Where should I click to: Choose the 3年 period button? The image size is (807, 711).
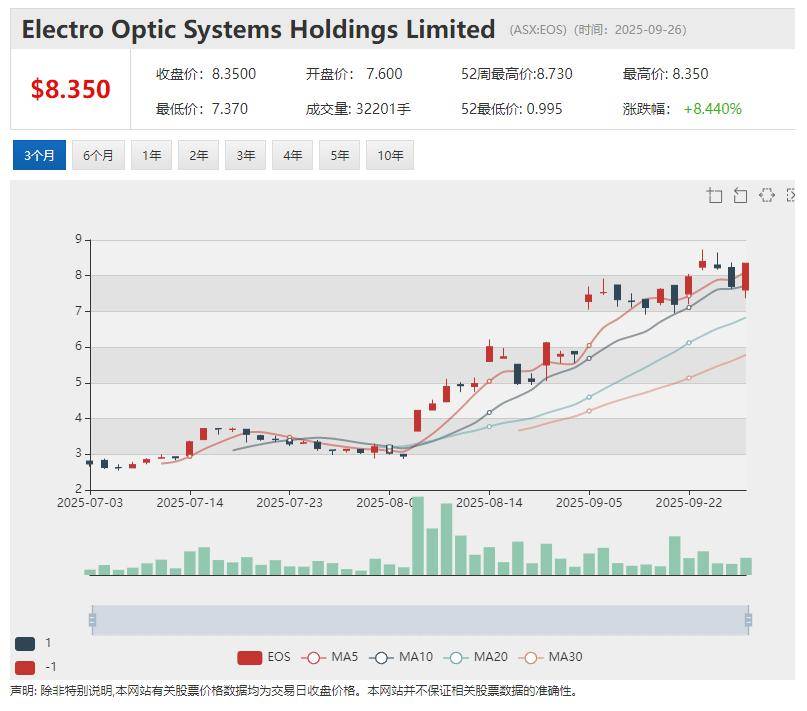click(x=246, y=155)
